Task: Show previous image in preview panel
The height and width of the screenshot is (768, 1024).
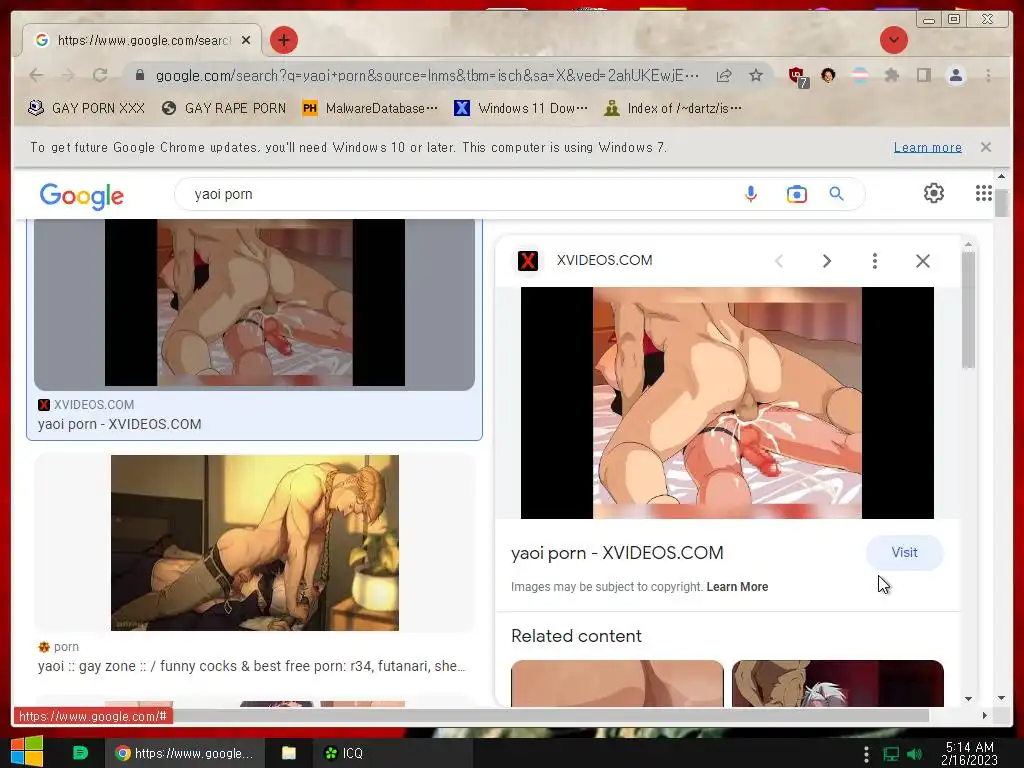Action: point(778,261)
